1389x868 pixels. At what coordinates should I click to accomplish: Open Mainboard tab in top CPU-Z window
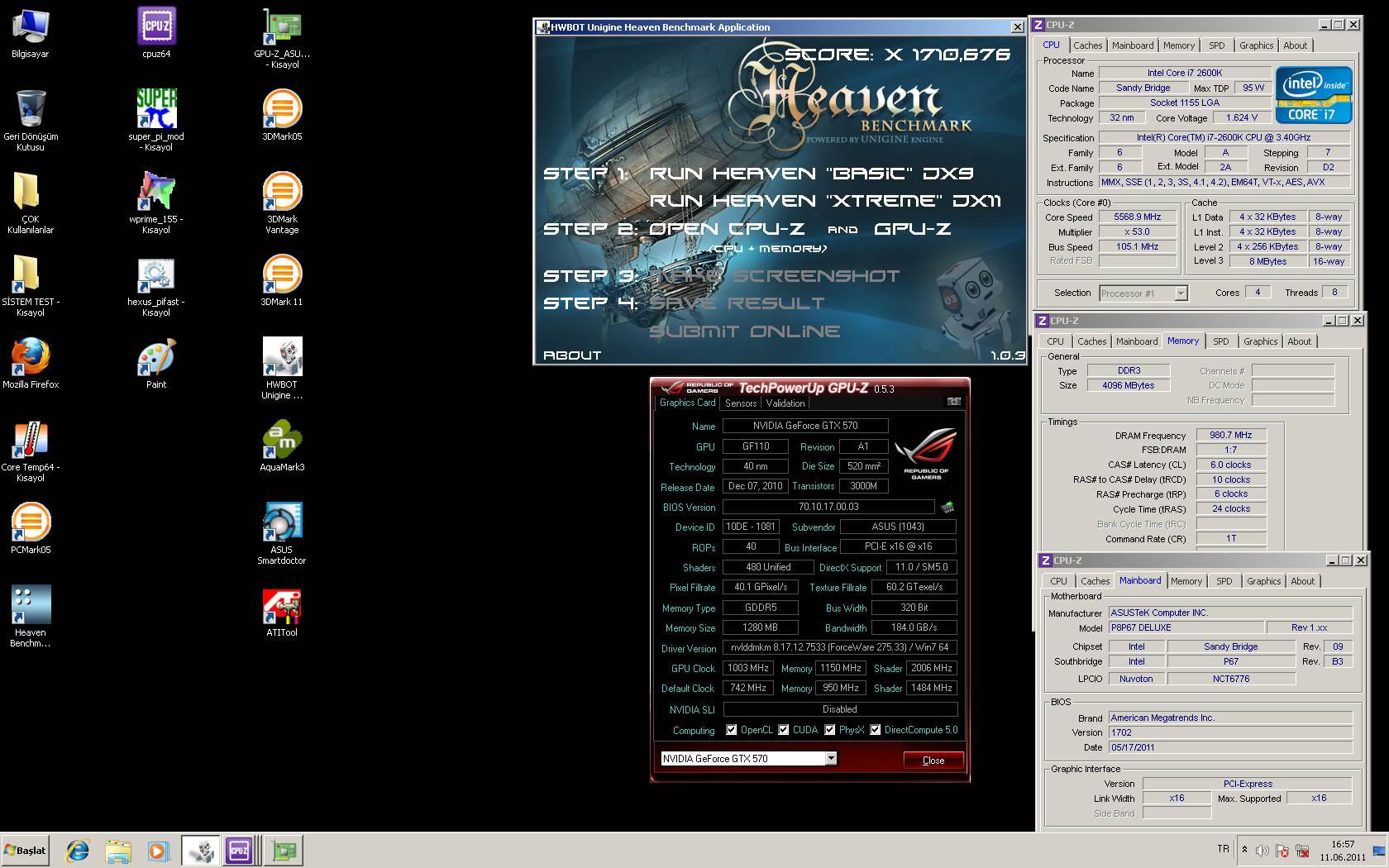[1132, 45]
